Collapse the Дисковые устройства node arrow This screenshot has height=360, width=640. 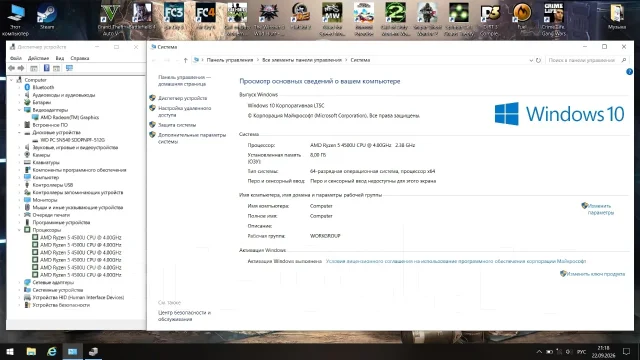(x=19, y=133)
